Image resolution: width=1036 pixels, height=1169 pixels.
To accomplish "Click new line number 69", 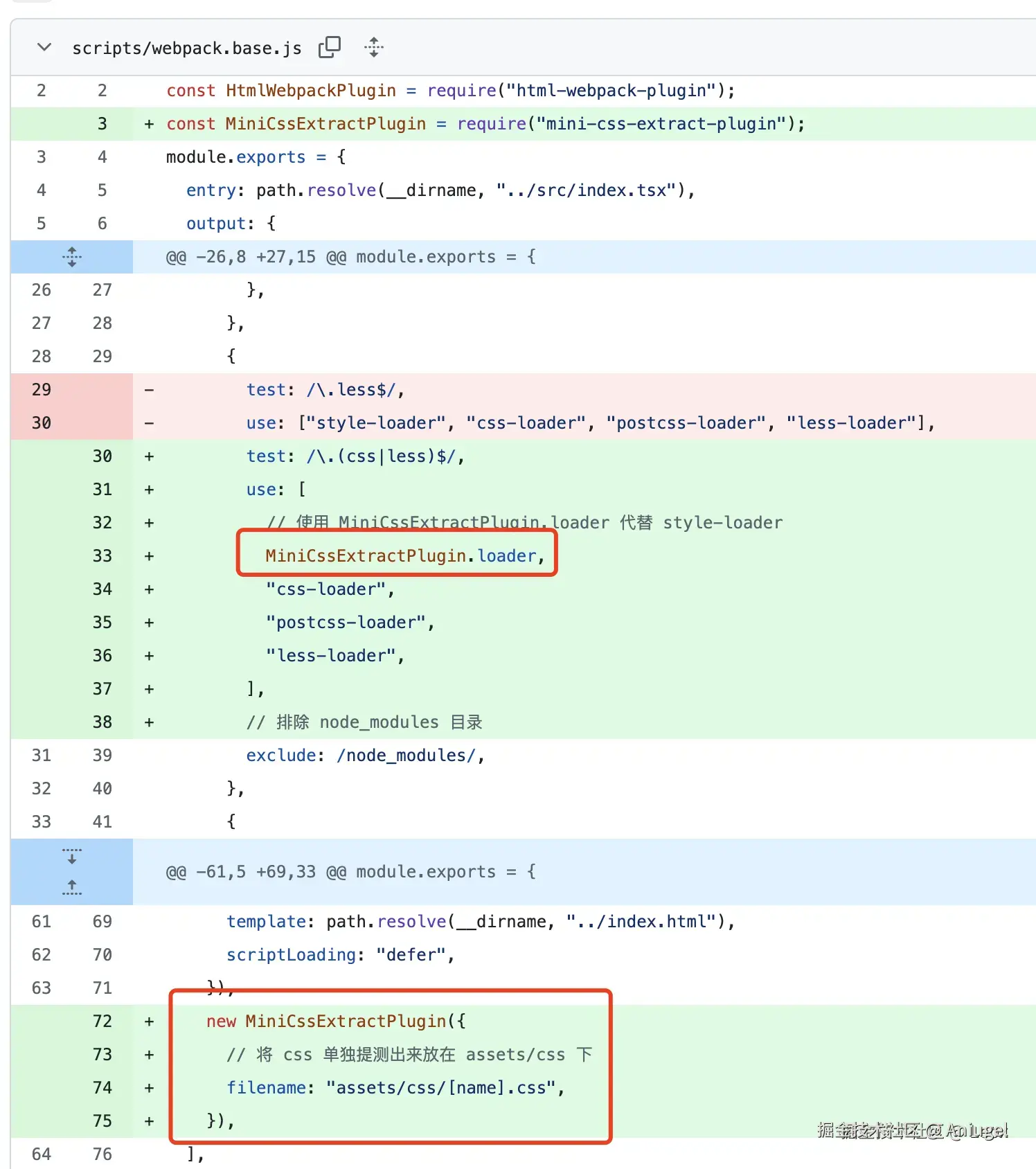I will pyautogui.click(x=102, y=922).
